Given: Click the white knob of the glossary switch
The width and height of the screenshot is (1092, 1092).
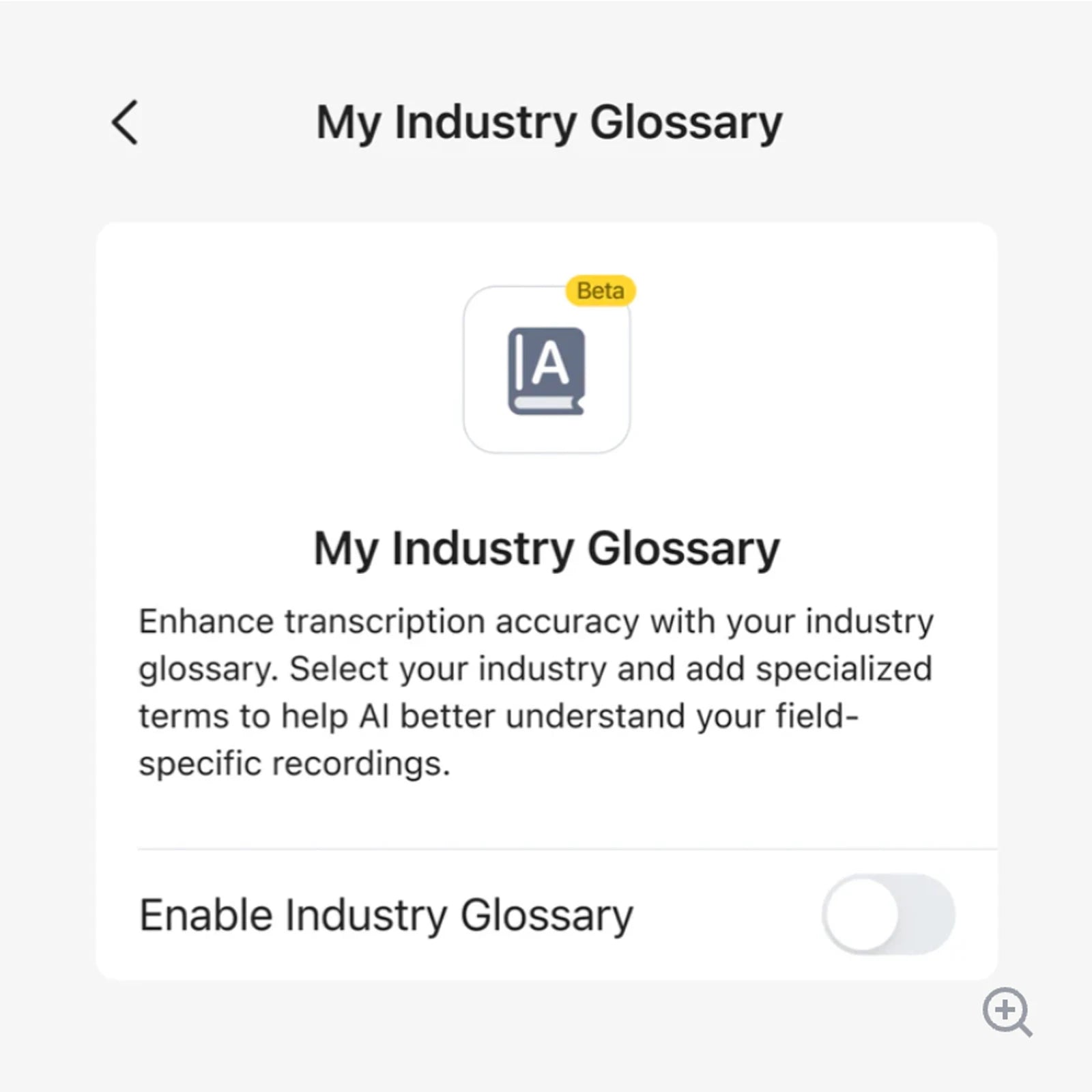Looking at the screenshot, I should 862,915.
